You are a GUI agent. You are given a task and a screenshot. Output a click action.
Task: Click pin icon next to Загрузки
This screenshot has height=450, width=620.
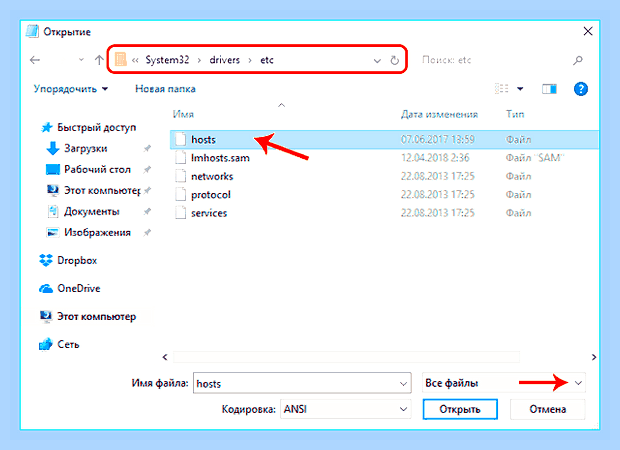tap(147, 149)
